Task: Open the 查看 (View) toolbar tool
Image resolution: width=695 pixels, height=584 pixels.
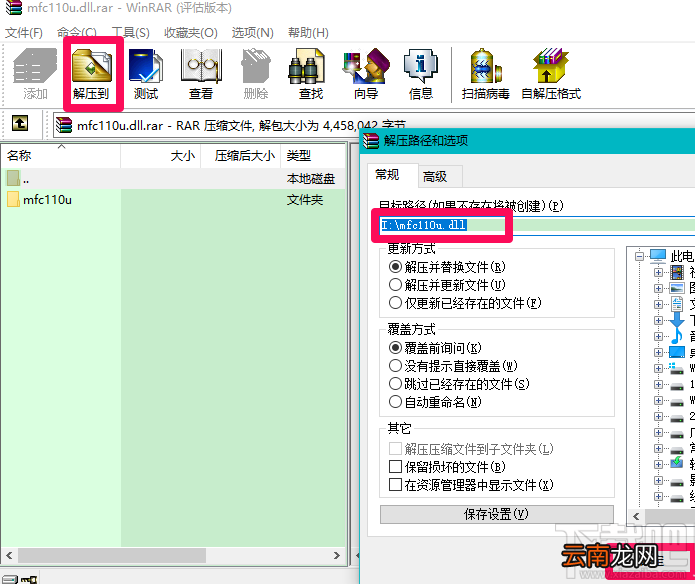Action: (x=201, y=66)
